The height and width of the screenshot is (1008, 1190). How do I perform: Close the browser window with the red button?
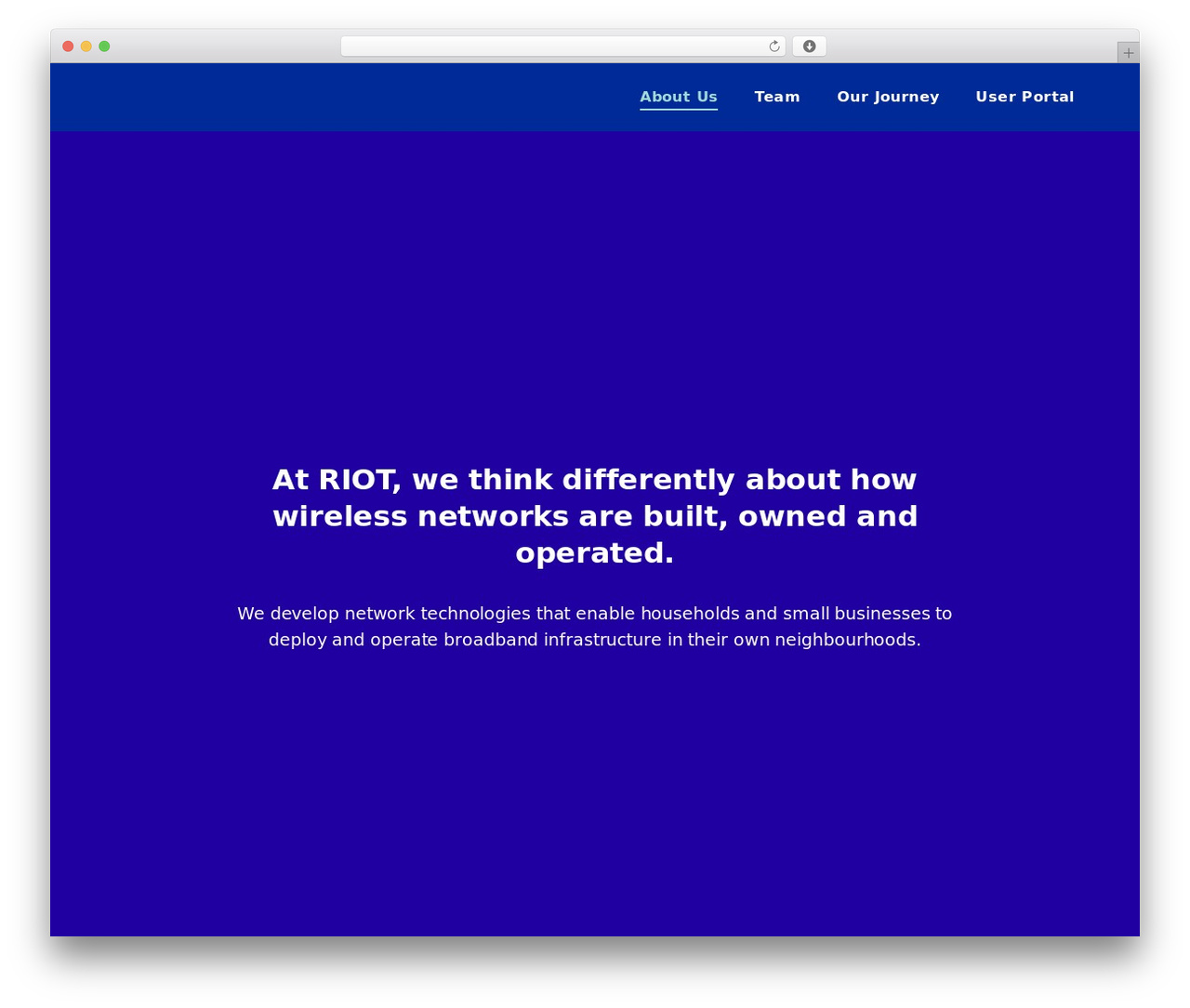pyautogui.click(x=68, y=46)
